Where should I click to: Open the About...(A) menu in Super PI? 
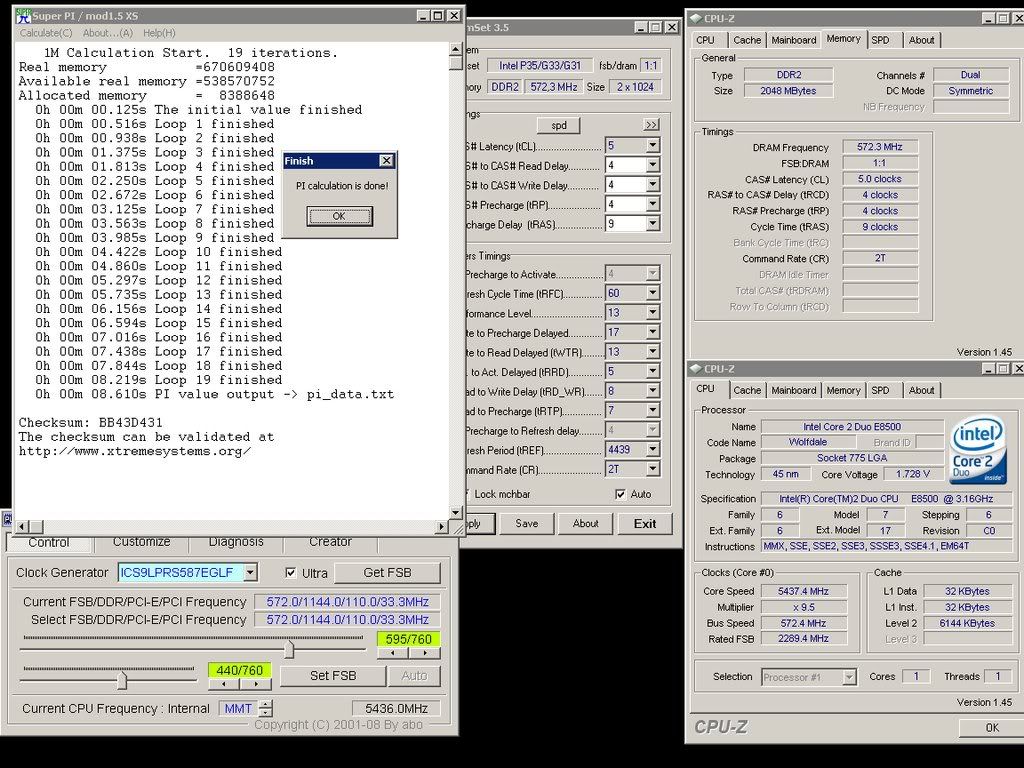pos(108,33)
